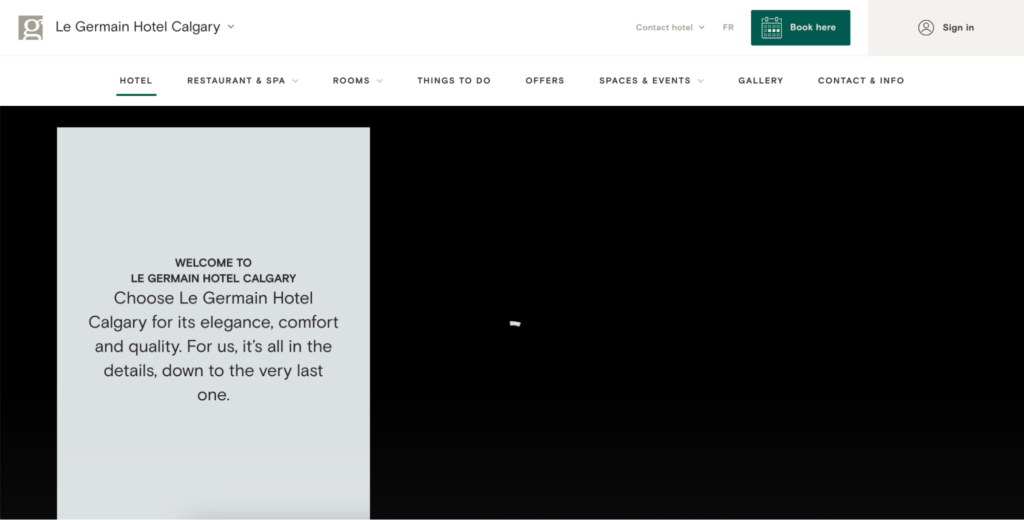The width and height of the screenshot is (1024, 520).
Task: Click the user profile icon
Action: click(x=925, y=27)
